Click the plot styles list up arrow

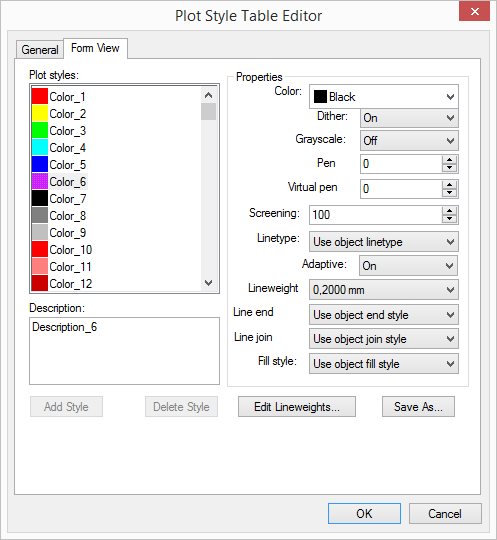(x=208, y=95)
